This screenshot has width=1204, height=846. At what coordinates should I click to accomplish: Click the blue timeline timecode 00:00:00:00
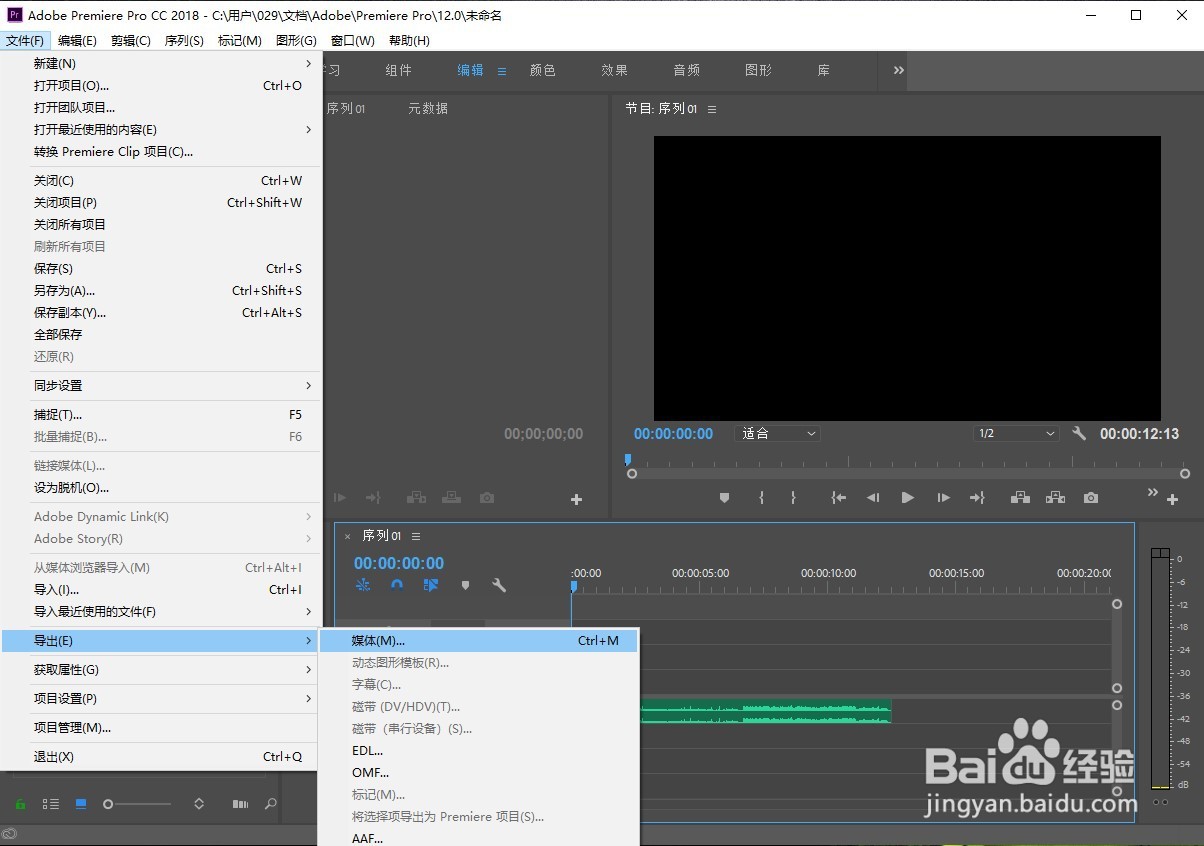(399, 563)
